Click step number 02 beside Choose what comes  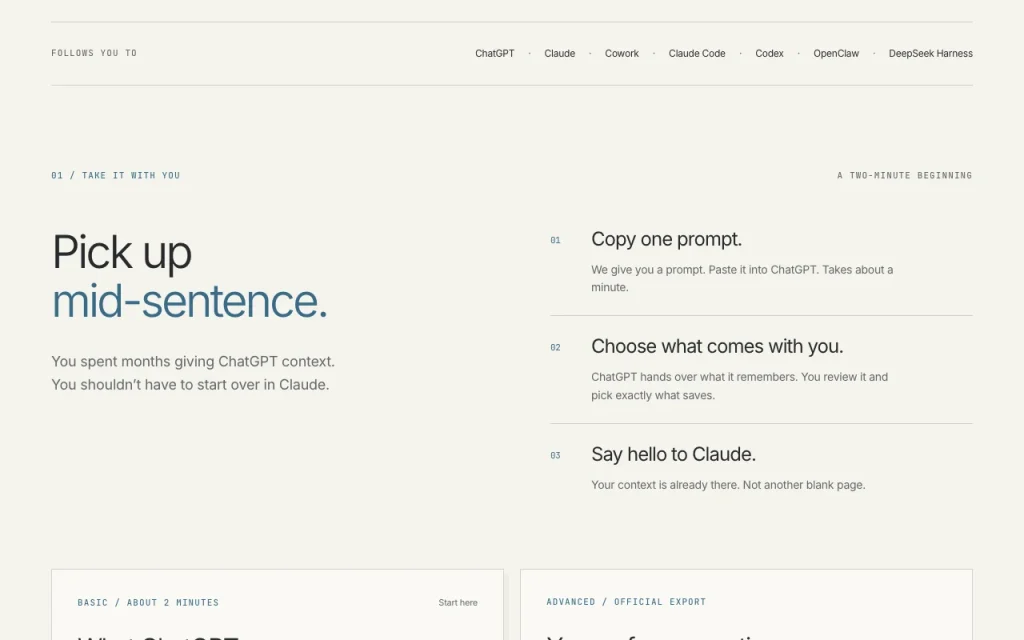555,347
